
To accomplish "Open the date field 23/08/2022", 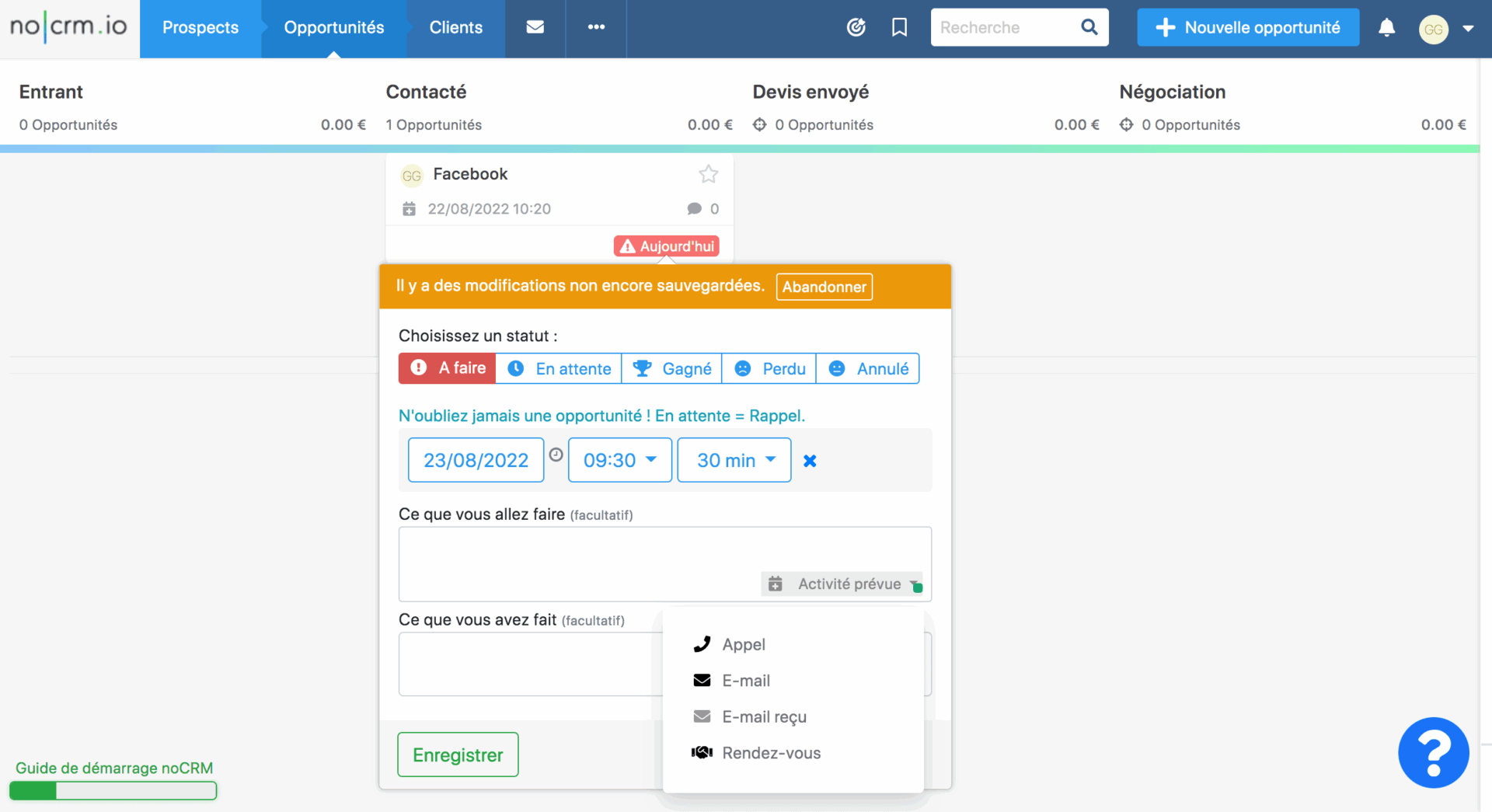I will point(476,460).
